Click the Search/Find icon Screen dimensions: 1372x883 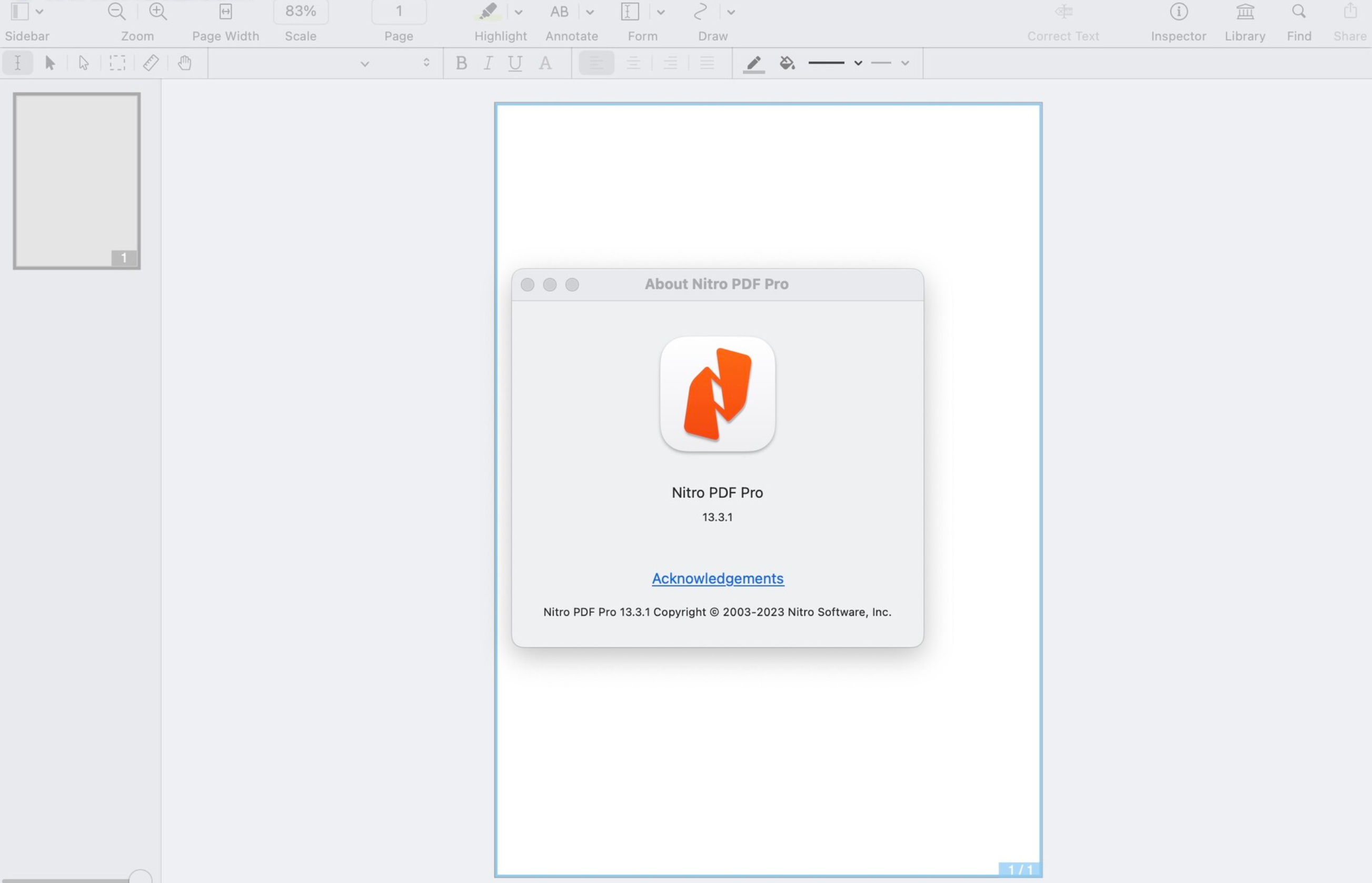point(1298,10)
